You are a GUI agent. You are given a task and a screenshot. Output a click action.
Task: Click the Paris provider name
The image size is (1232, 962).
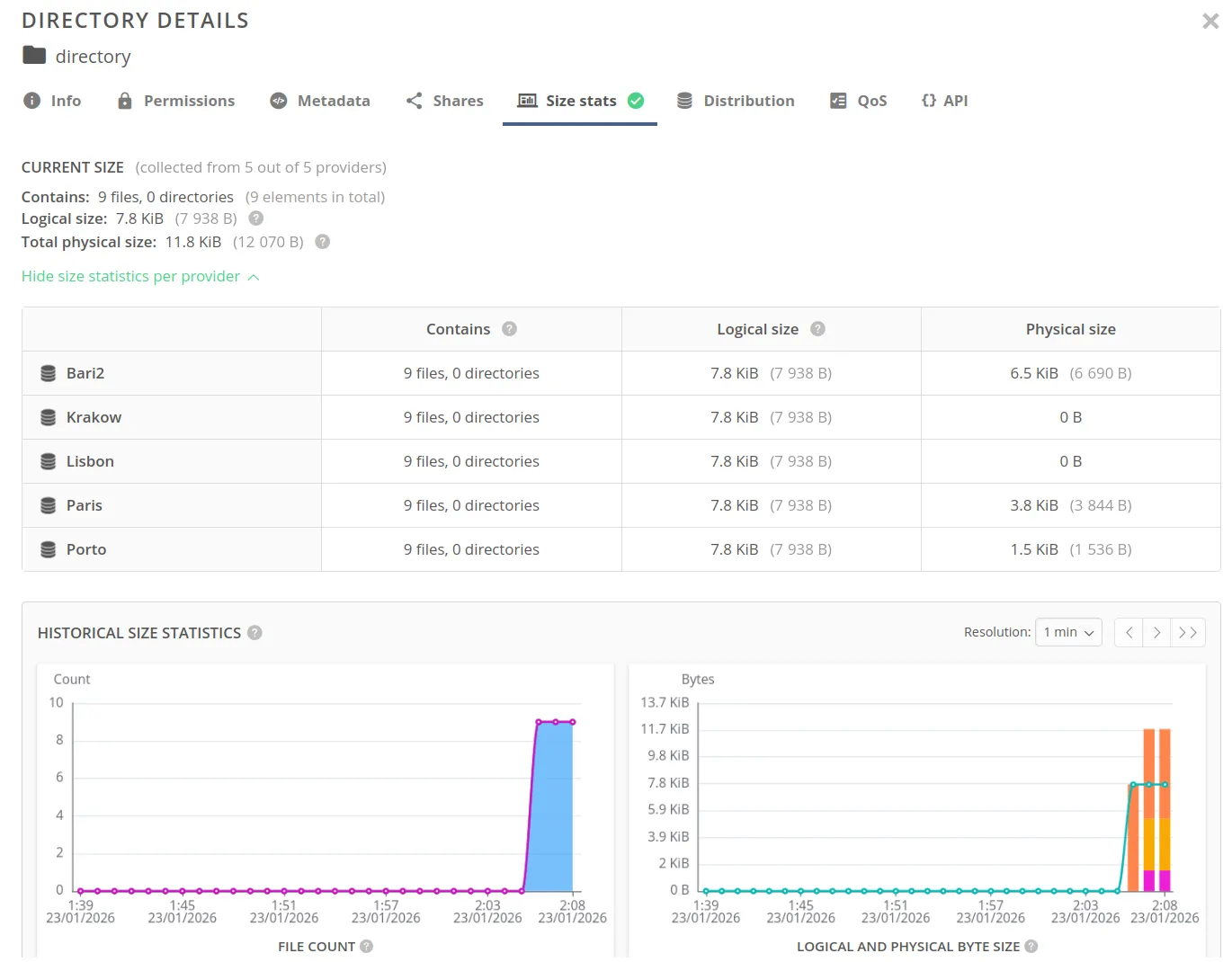[x=85, y=505]
